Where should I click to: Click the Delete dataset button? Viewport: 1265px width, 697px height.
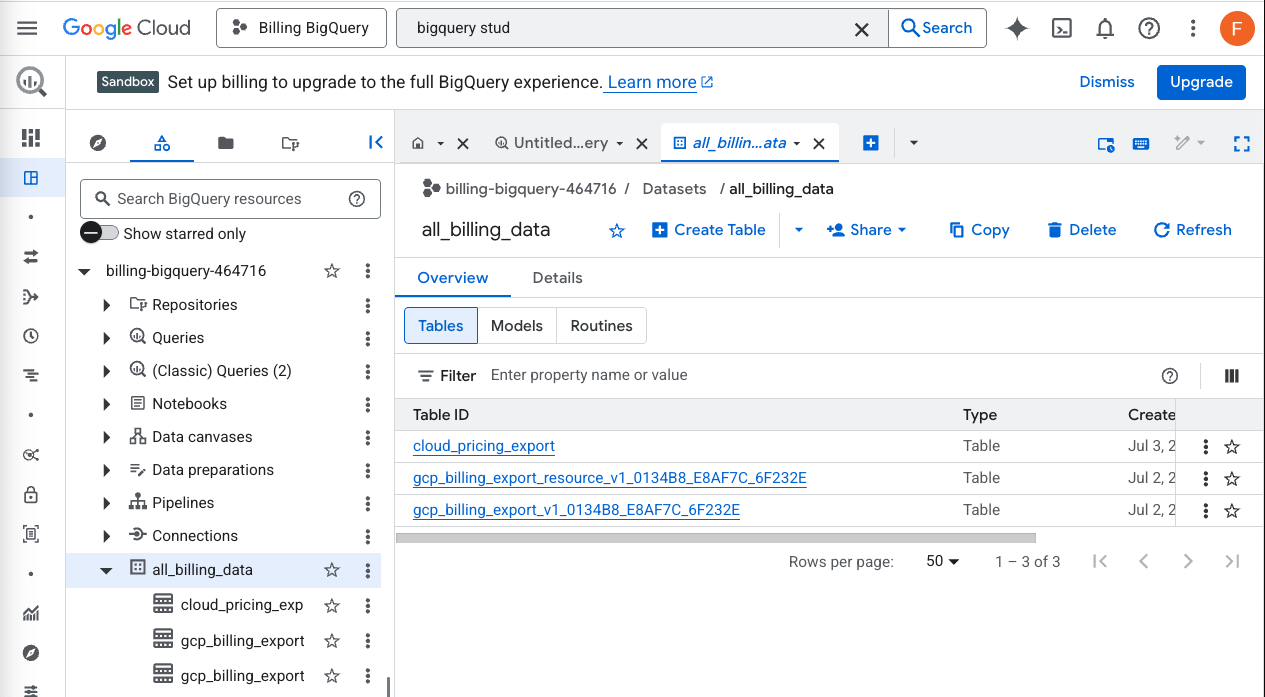click(x=1081, y=230)
